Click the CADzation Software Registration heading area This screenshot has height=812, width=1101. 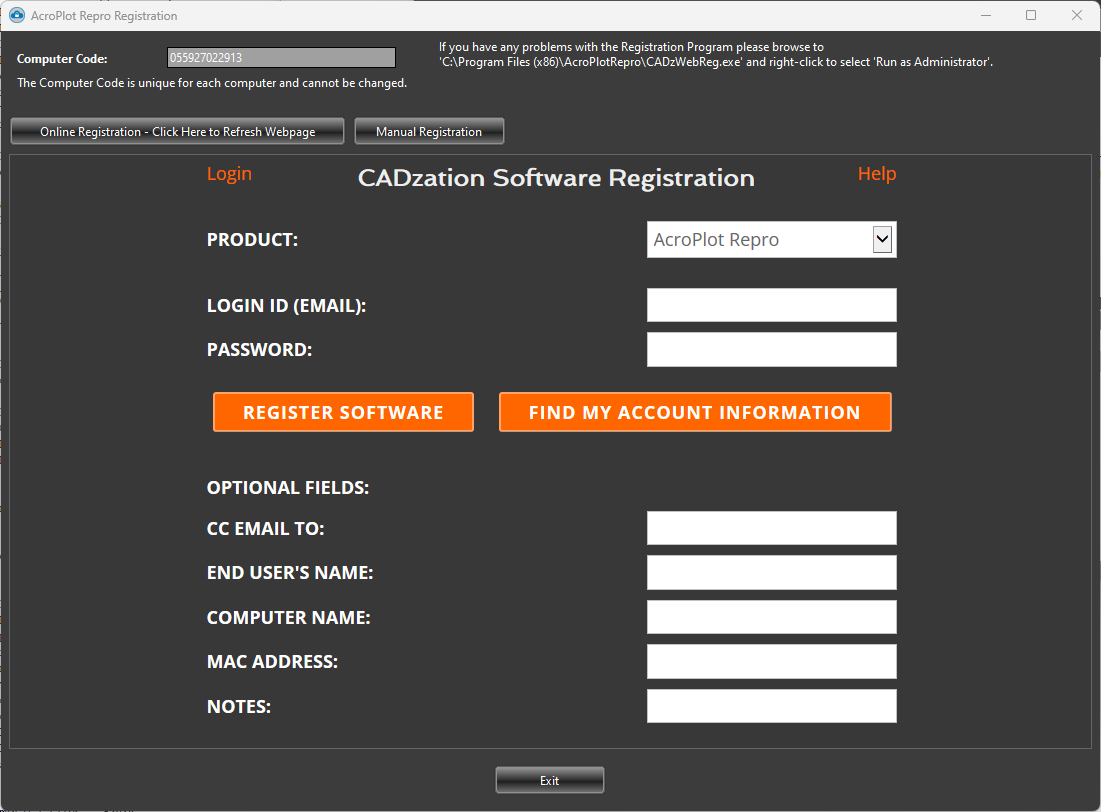[556, 178]
